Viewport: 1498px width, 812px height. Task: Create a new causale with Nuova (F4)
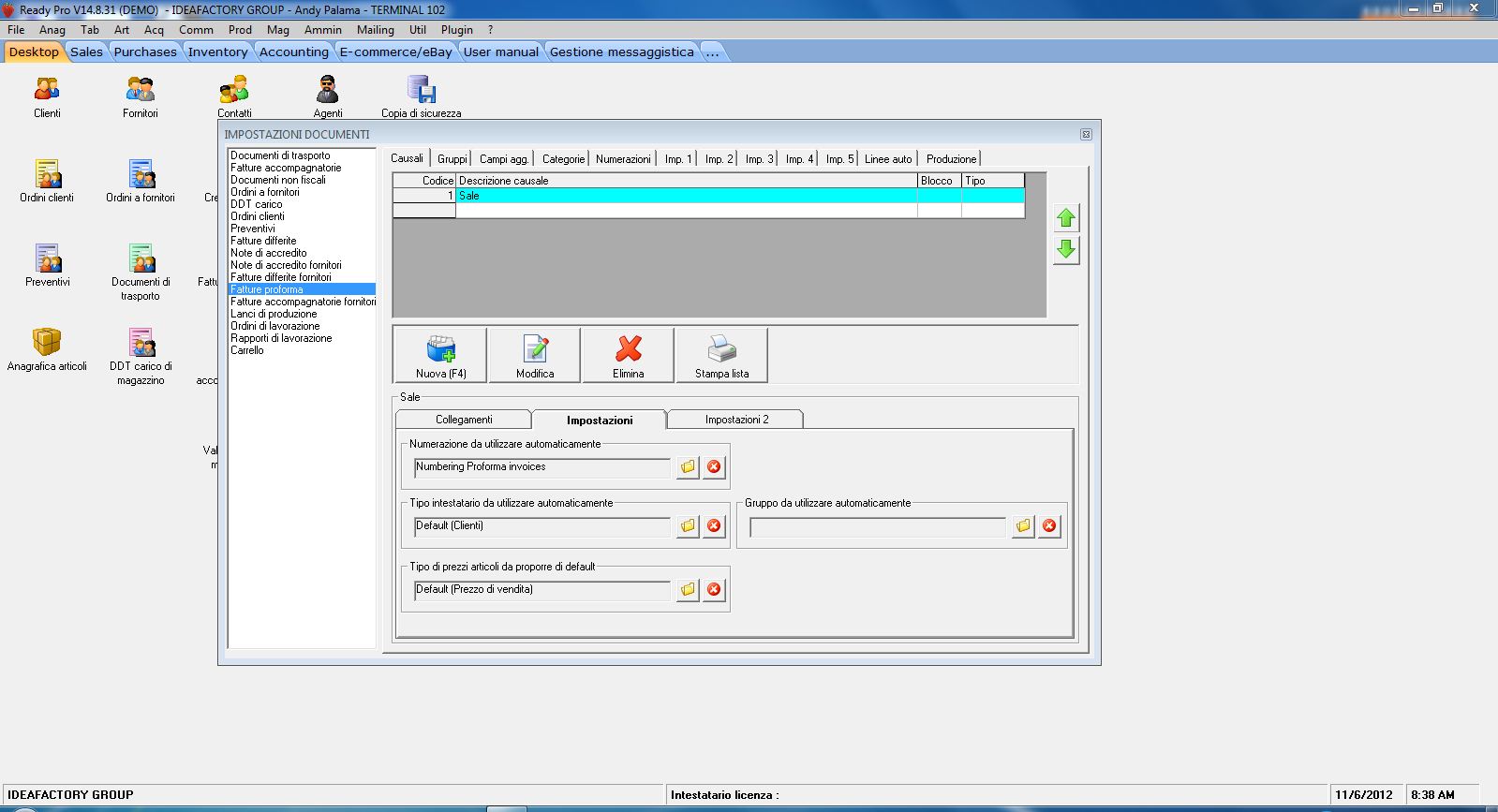[440, 355]
